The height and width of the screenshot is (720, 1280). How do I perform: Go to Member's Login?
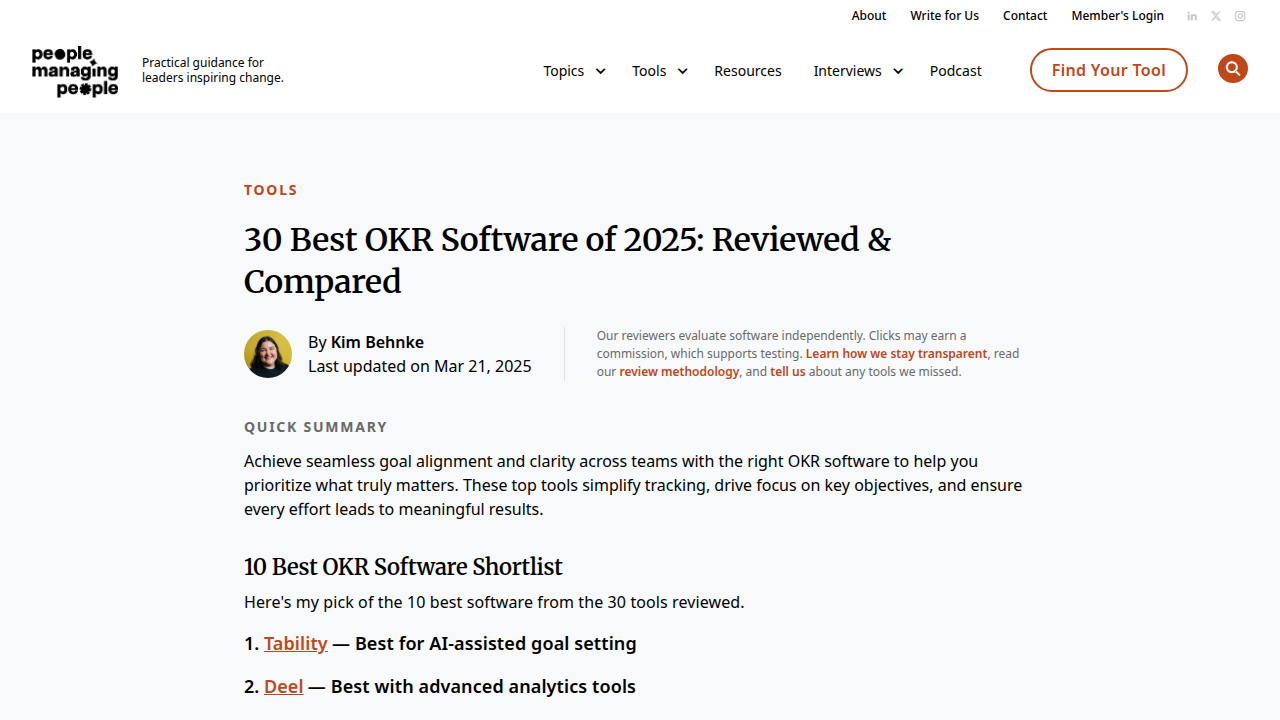tap(1118, 16)
